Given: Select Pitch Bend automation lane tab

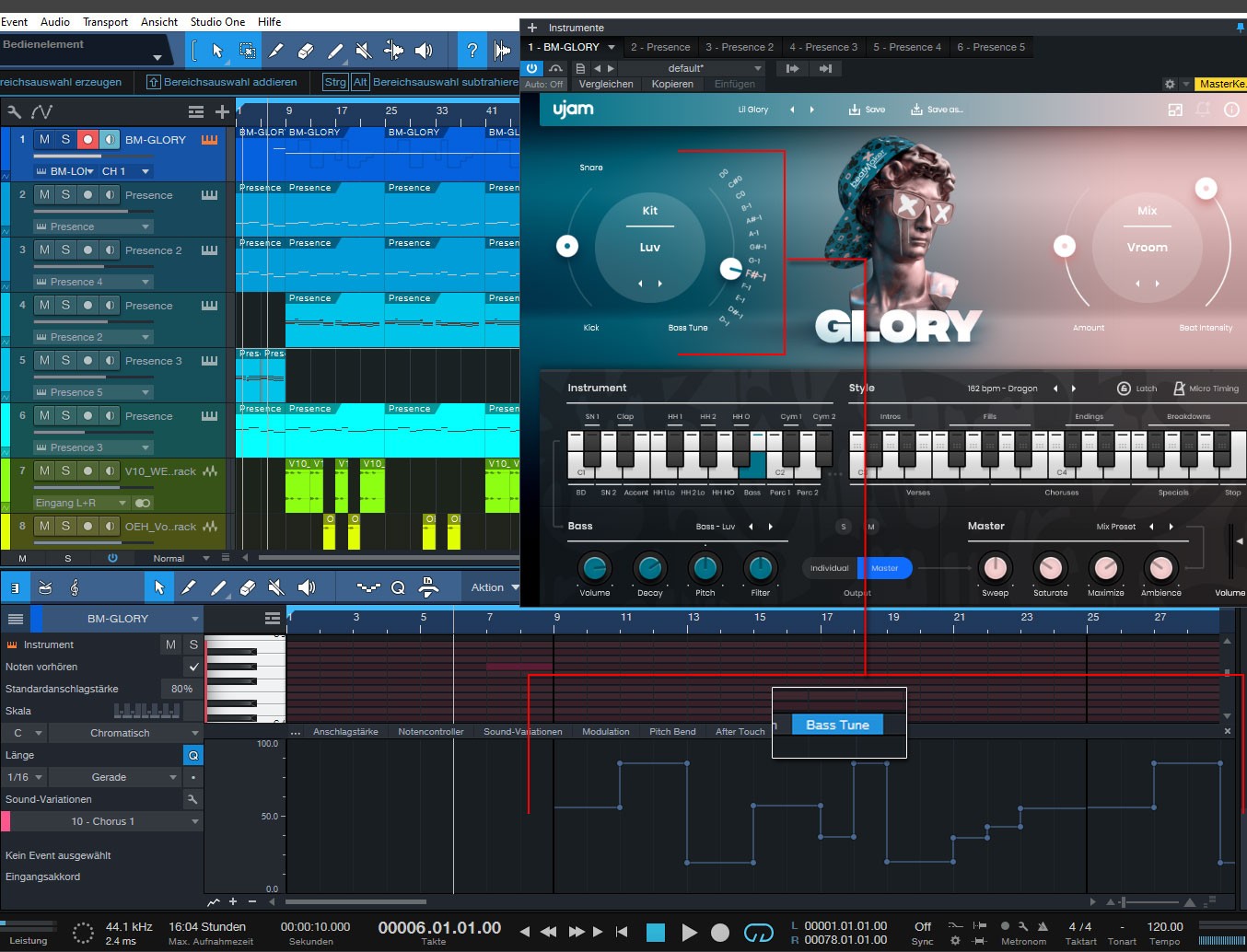Looking at the screenshot, I should pyautogui.click(x=672, y=732).
